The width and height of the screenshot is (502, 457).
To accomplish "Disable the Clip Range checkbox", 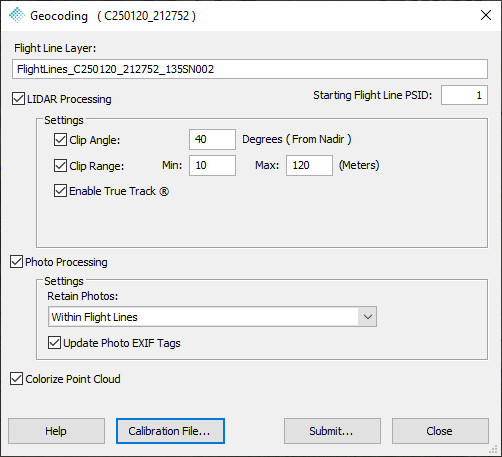I will (60, 165).
